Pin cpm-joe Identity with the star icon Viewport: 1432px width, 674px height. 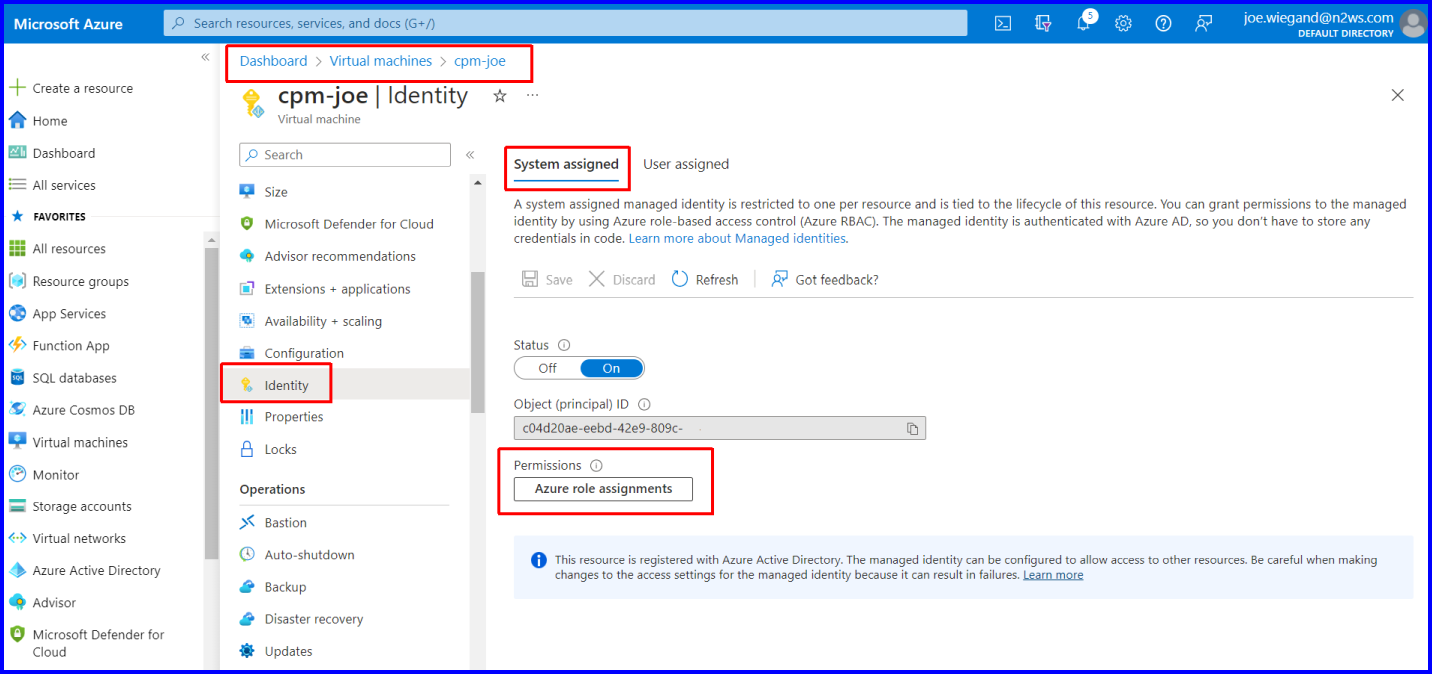point(500,96)
